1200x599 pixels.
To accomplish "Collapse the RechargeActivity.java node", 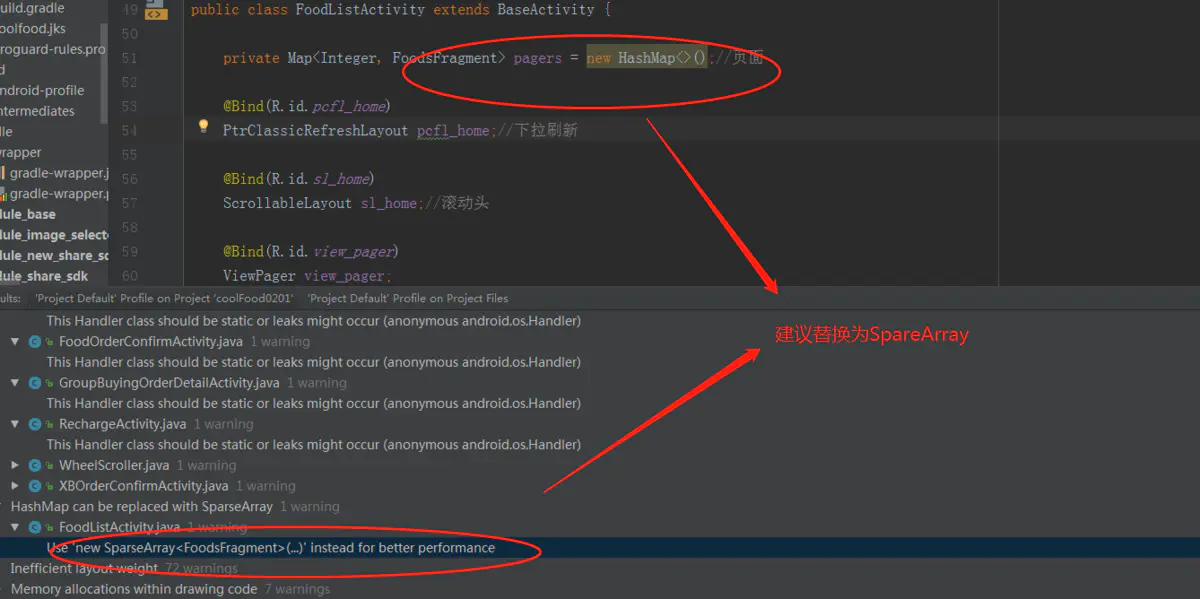I will point(15,424).
